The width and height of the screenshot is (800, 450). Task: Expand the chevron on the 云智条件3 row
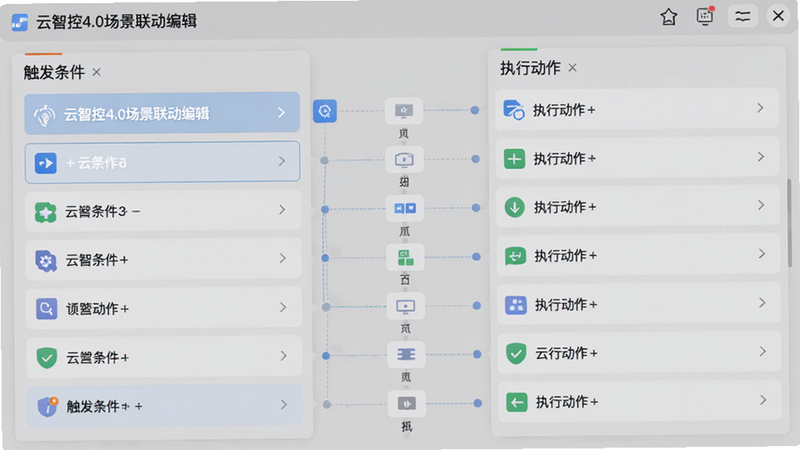tap(282, 210)
